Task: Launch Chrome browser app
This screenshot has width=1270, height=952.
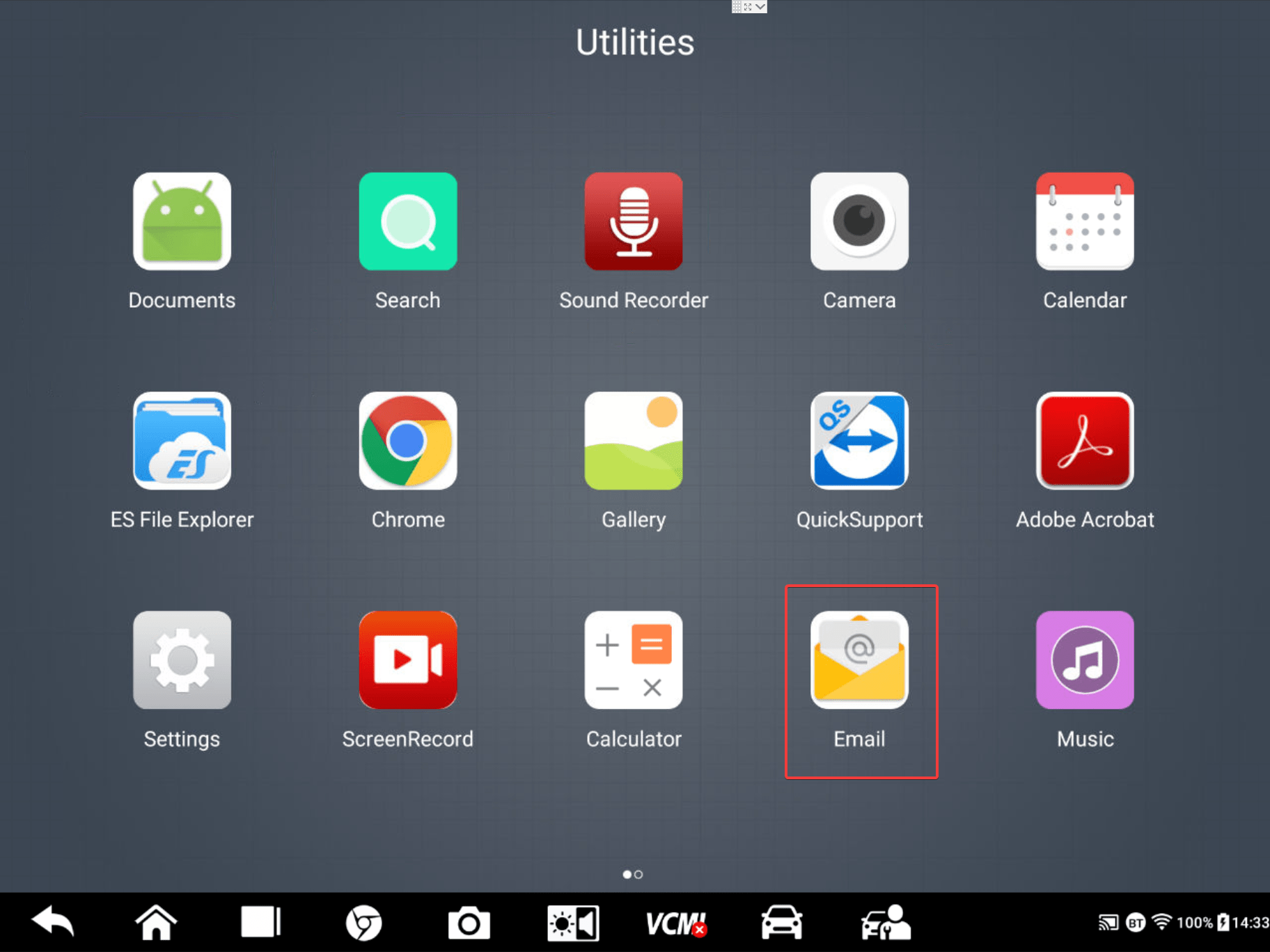Action: (408, 441)
